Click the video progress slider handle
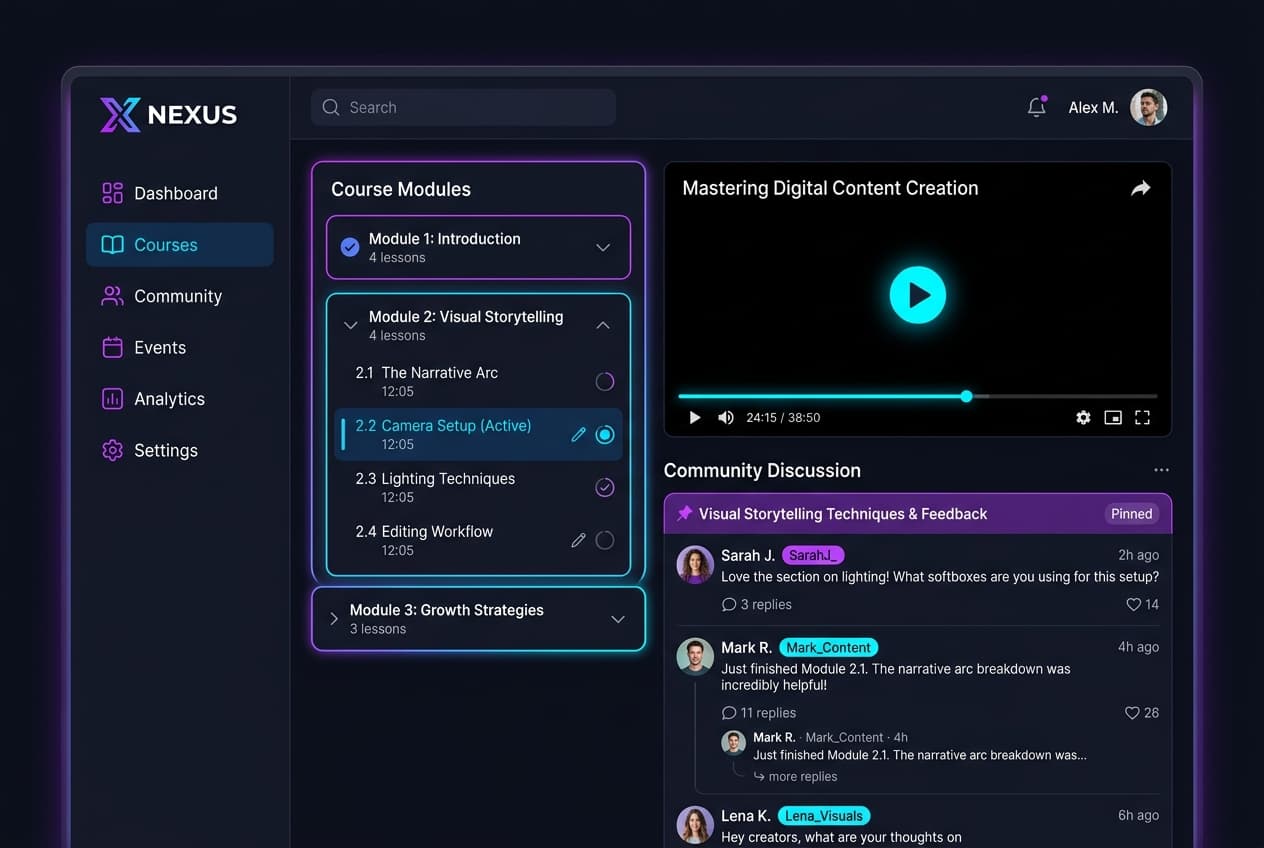 [966, 396]
